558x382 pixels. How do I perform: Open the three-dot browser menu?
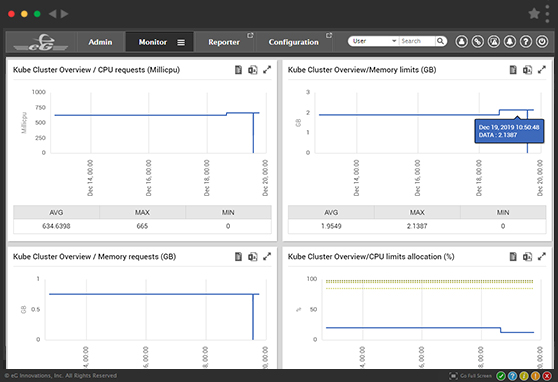(547, 14)
